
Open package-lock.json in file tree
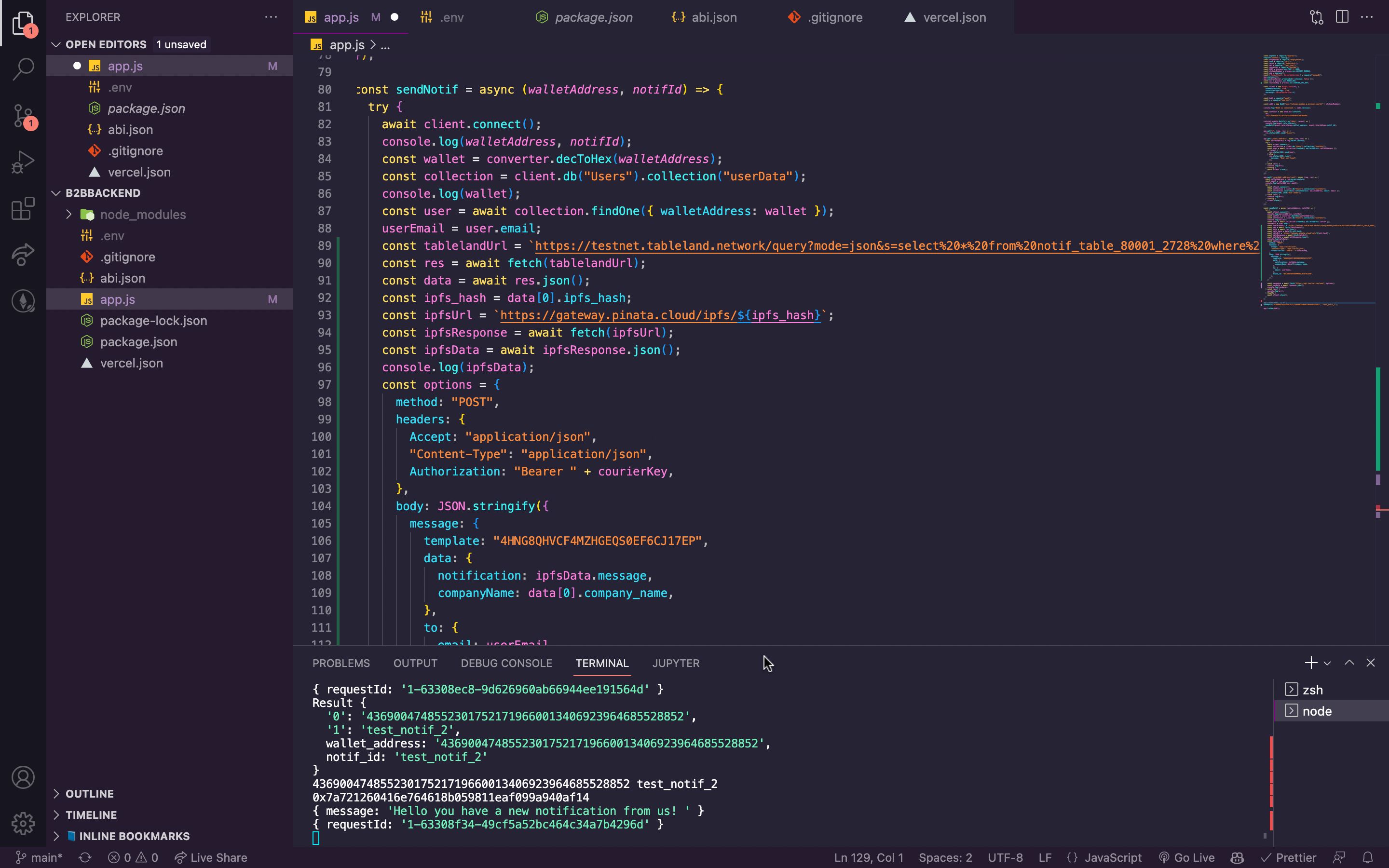[x=170, y=320]
